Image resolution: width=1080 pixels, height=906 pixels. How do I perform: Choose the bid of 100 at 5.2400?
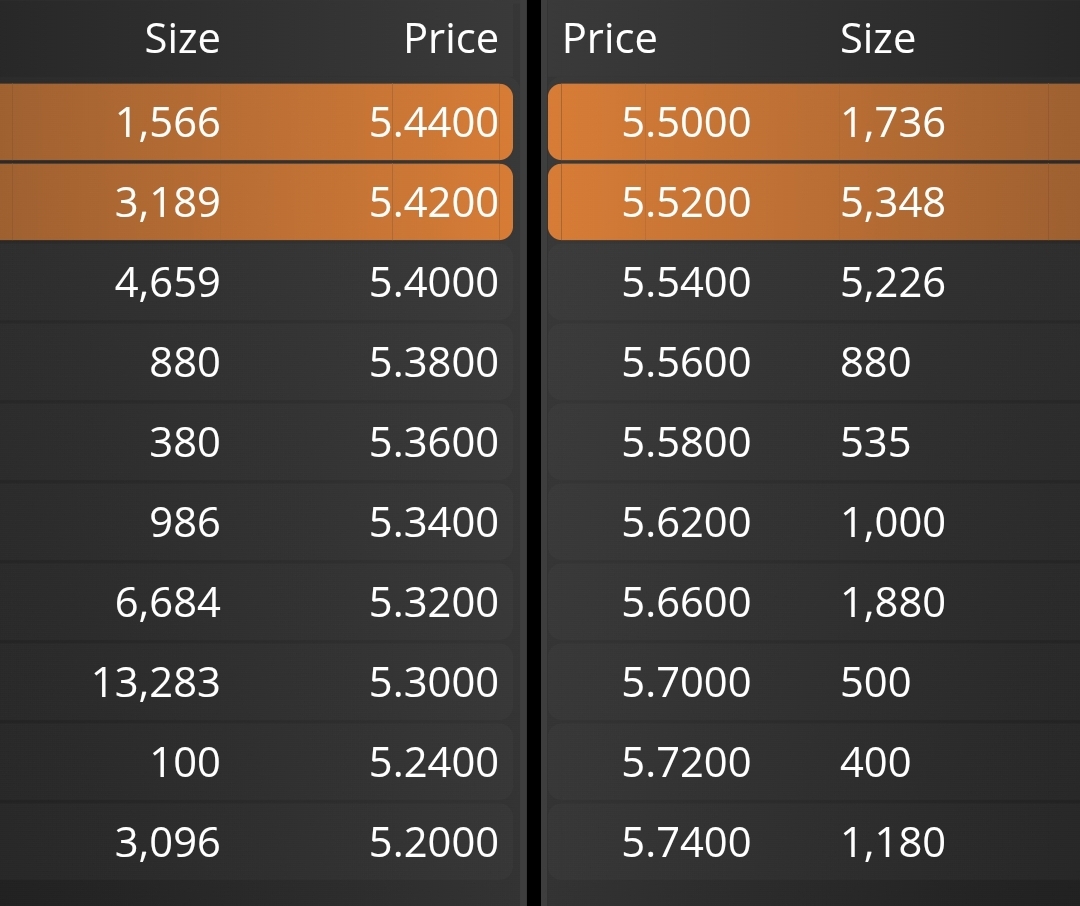pos(256,761)
